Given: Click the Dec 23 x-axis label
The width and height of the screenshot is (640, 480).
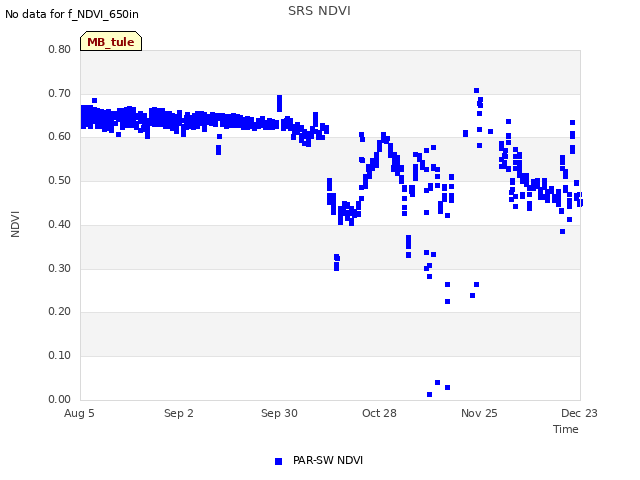Looking at the screenshot, I should (x=579, y=413).
